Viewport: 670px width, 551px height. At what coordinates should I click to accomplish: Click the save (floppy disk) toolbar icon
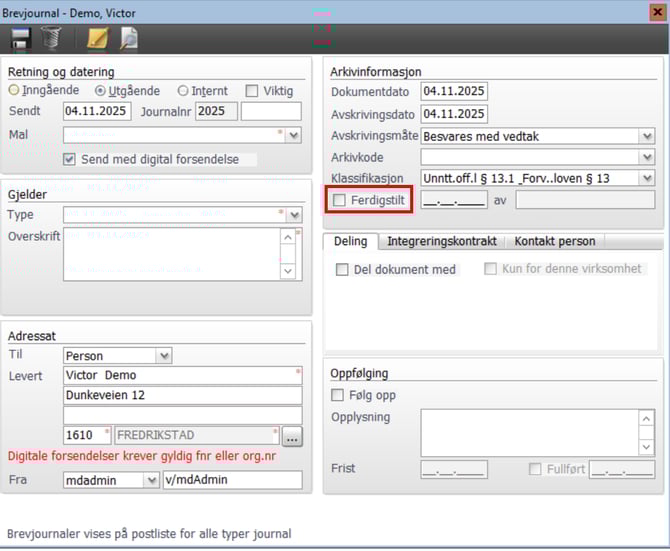[20, 39]
